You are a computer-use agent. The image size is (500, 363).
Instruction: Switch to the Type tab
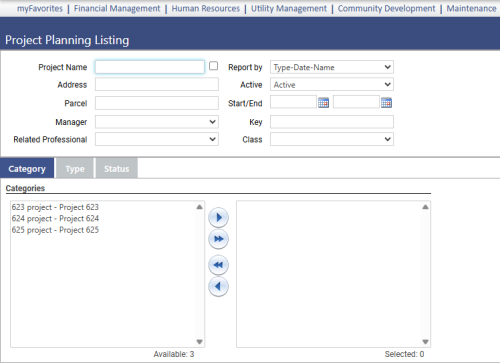[x=75, y=169]
